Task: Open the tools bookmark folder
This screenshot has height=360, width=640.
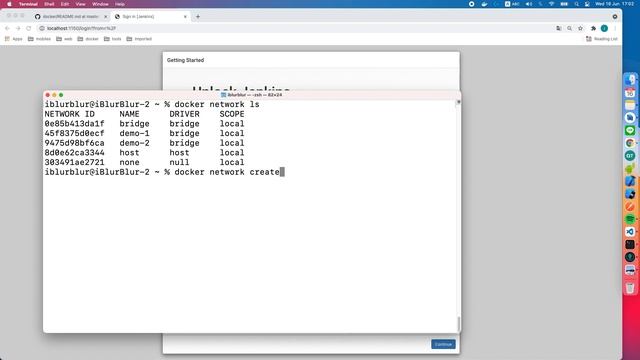Action: tap(113, 39)
